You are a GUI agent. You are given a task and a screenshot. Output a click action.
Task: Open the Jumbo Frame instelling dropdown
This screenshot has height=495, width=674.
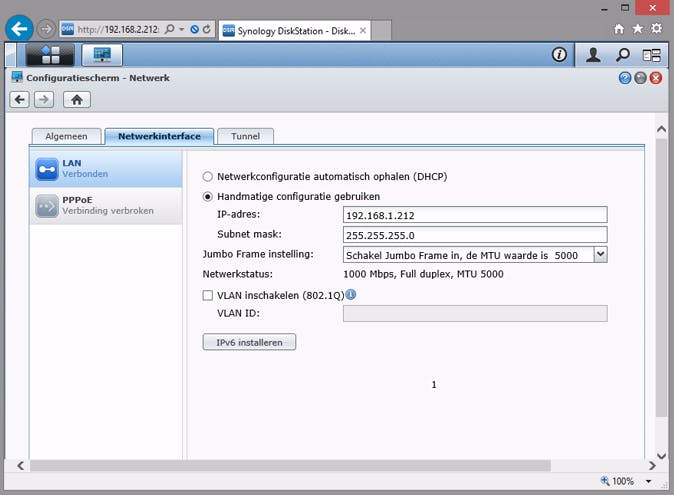(x=600, y=255)
